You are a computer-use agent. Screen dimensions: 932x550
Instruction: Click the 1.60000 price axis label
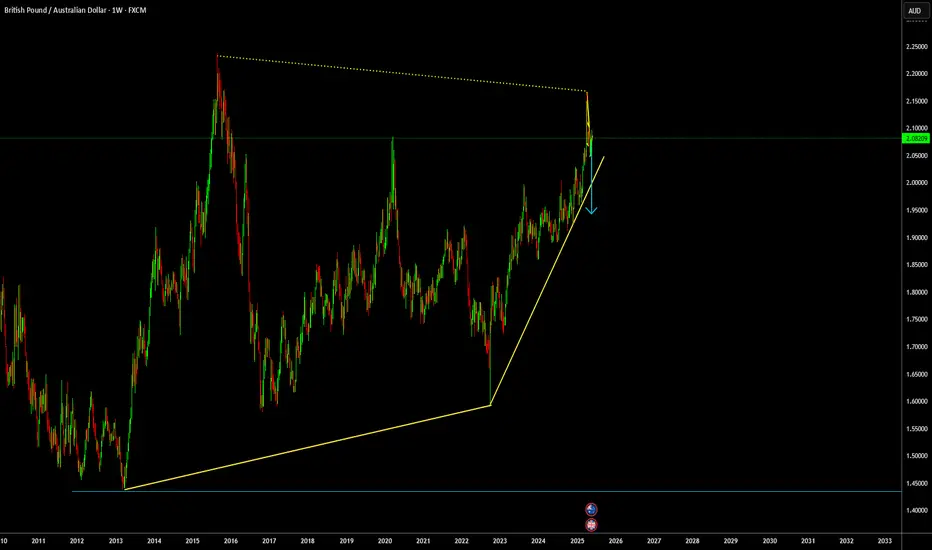[x=917, y=401]
